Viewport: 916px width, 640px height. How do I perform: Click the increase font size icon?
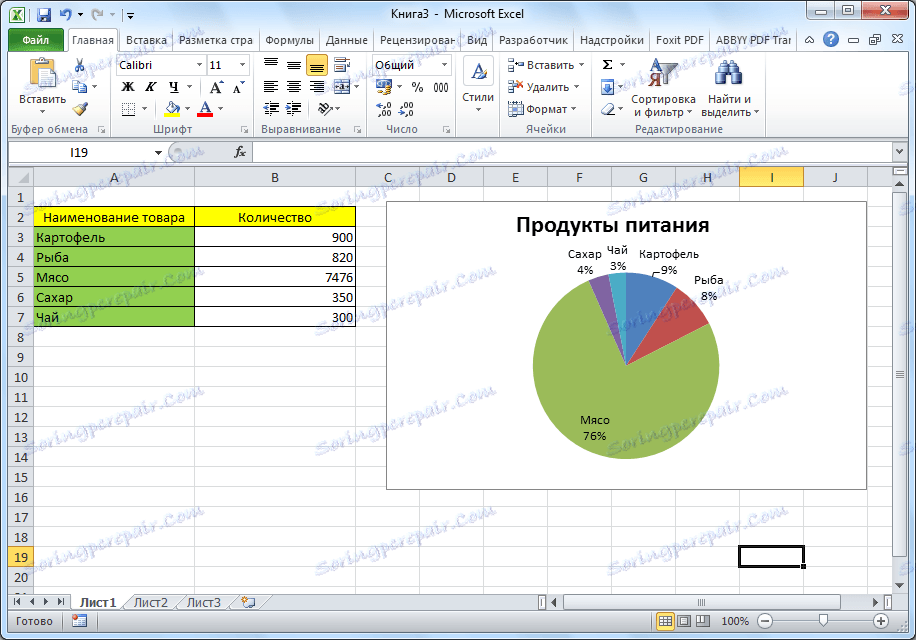click(215, 84)
